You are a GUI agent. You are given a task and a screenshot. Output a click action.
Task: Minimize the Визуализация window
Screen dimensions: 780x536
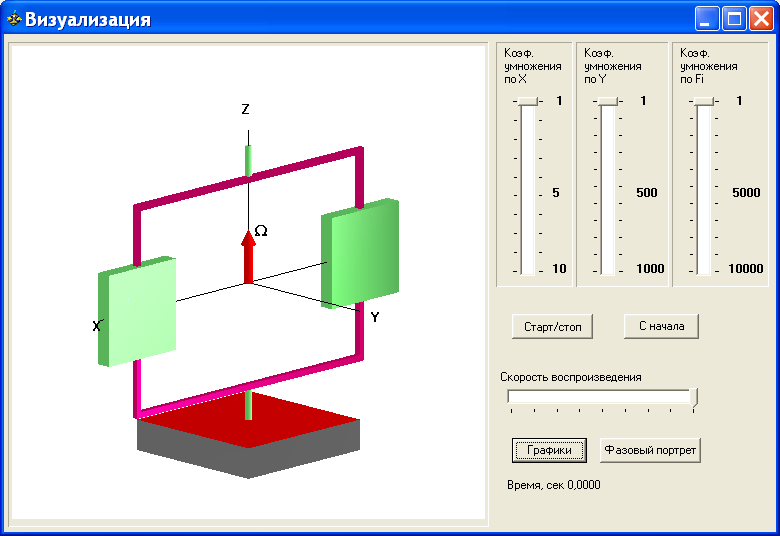pyautogui.click(x=707, y=19)
